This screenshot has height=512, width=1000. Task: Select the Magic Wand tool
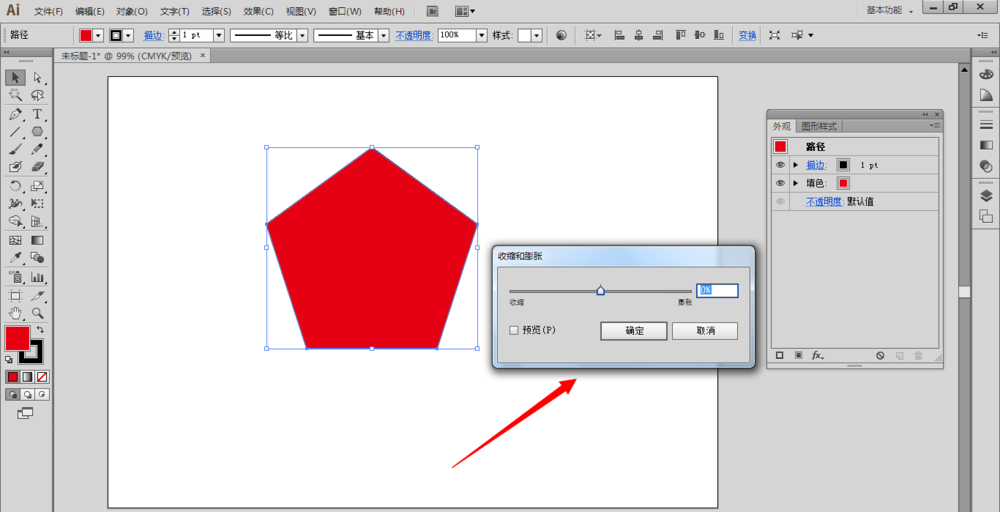point(16,96)
